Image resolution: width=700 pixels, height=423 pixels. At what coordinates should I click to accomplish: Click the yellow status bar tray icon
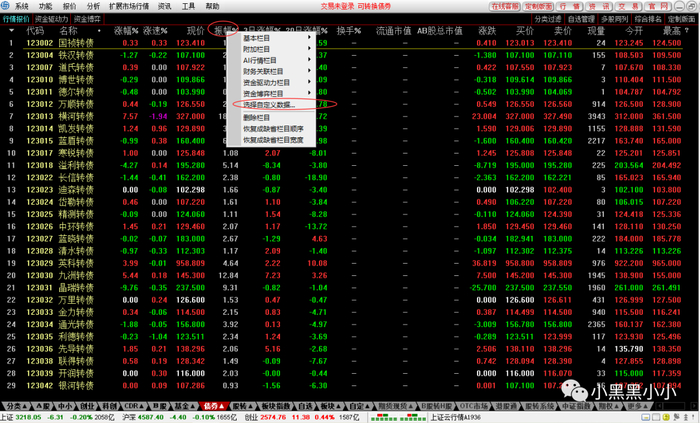pos(666,417)
